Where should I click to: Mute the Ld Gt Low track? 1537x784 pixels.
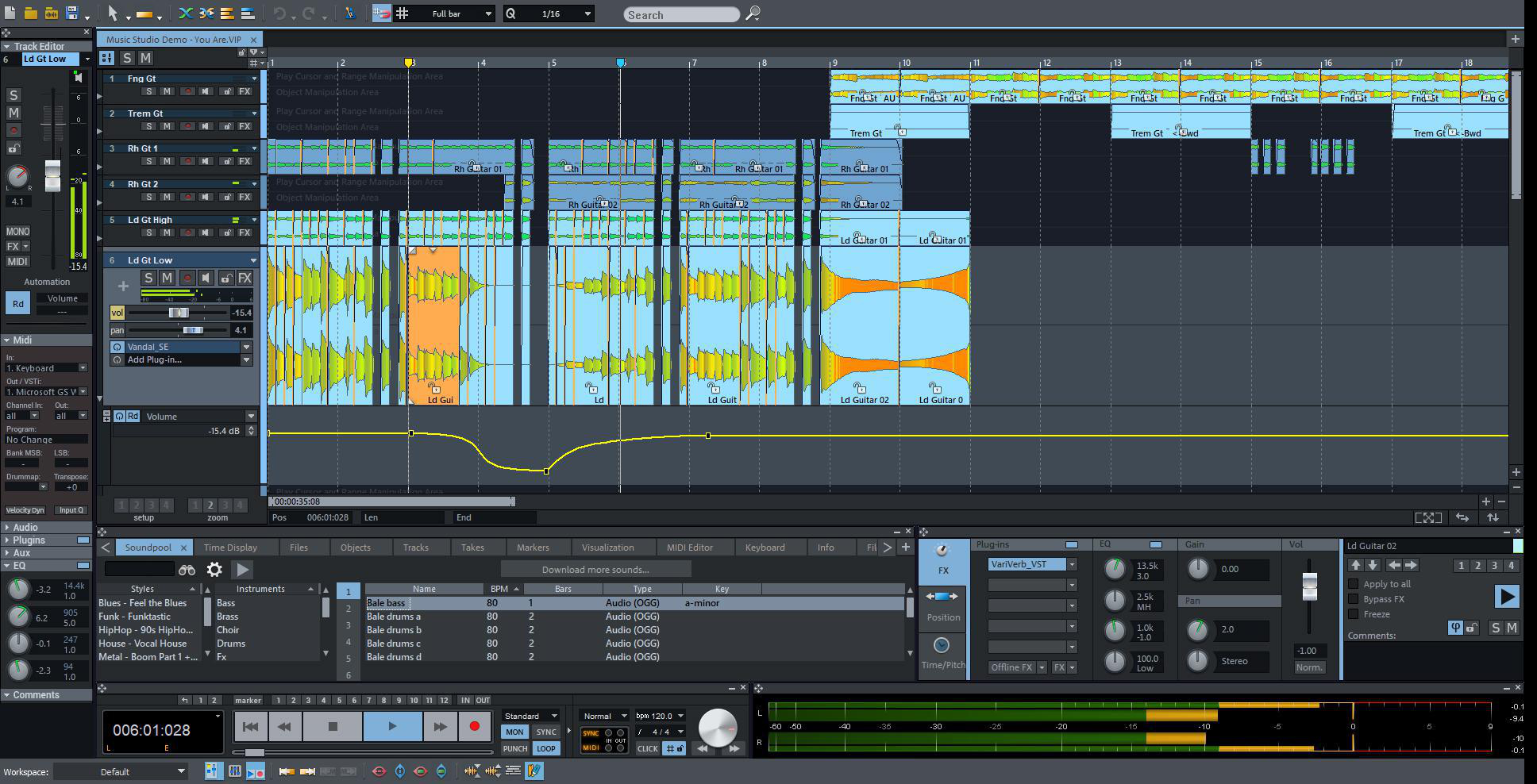(167, 278)
